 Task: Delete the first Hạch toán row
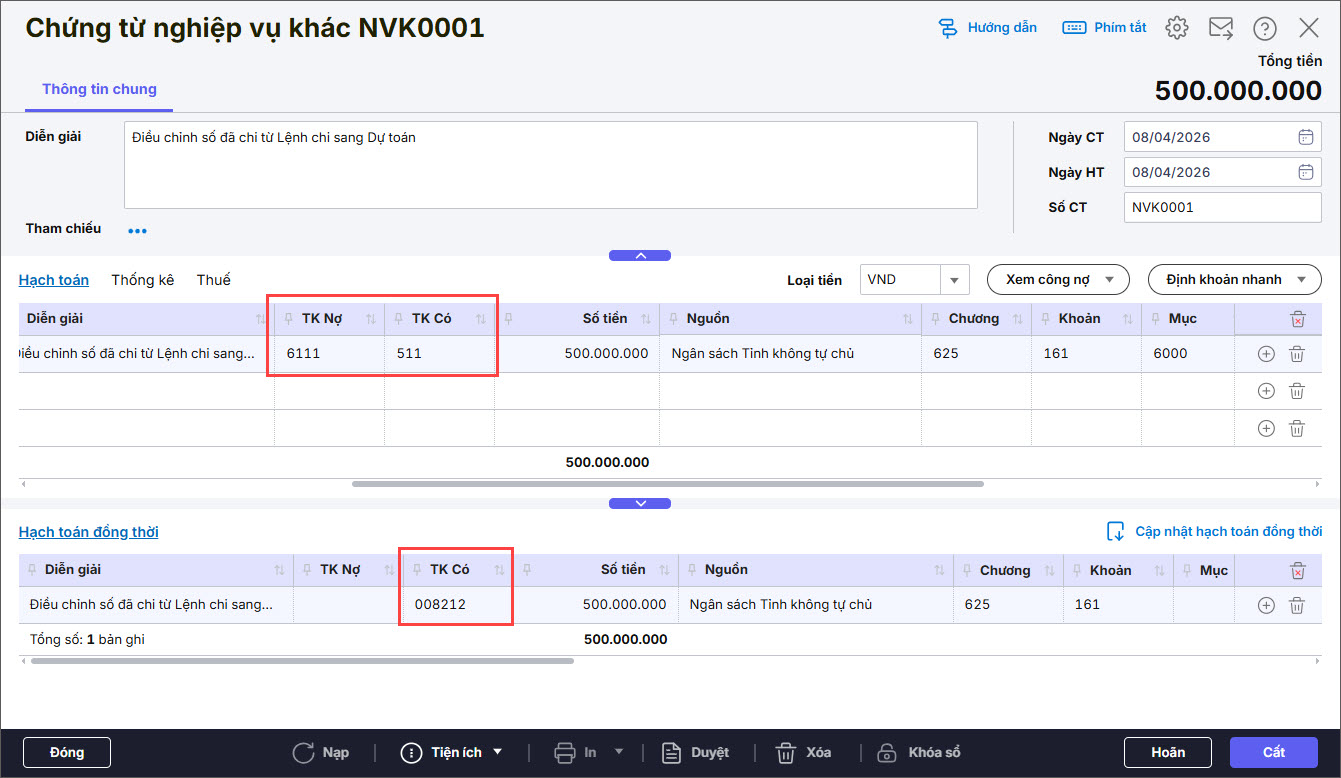[1297, 354]
